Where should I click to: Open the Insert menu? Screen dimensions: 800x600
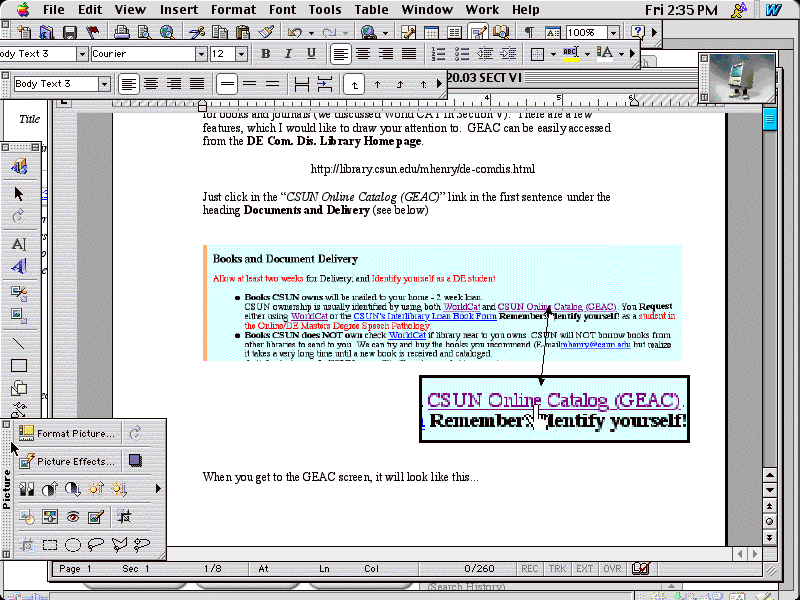(x=179, y=10)
